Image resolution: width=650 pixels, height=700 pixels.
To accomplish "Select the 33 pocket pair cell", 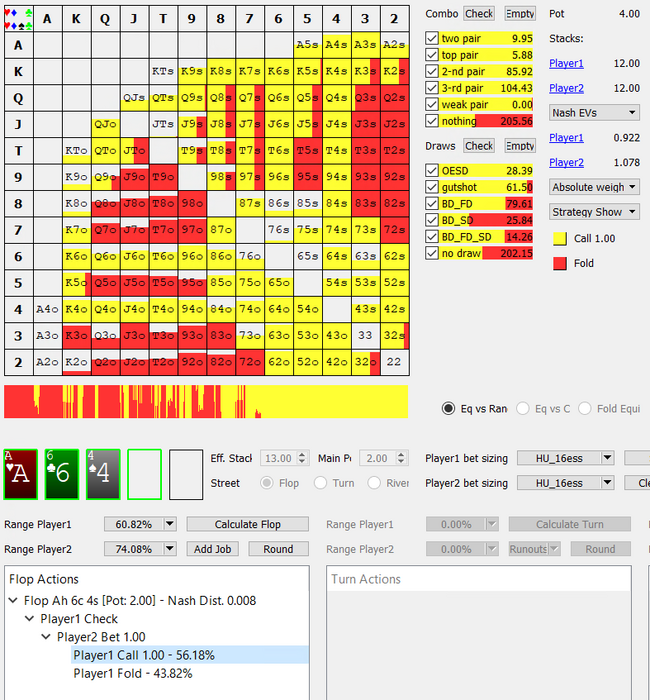I will [x=365, y=335].
